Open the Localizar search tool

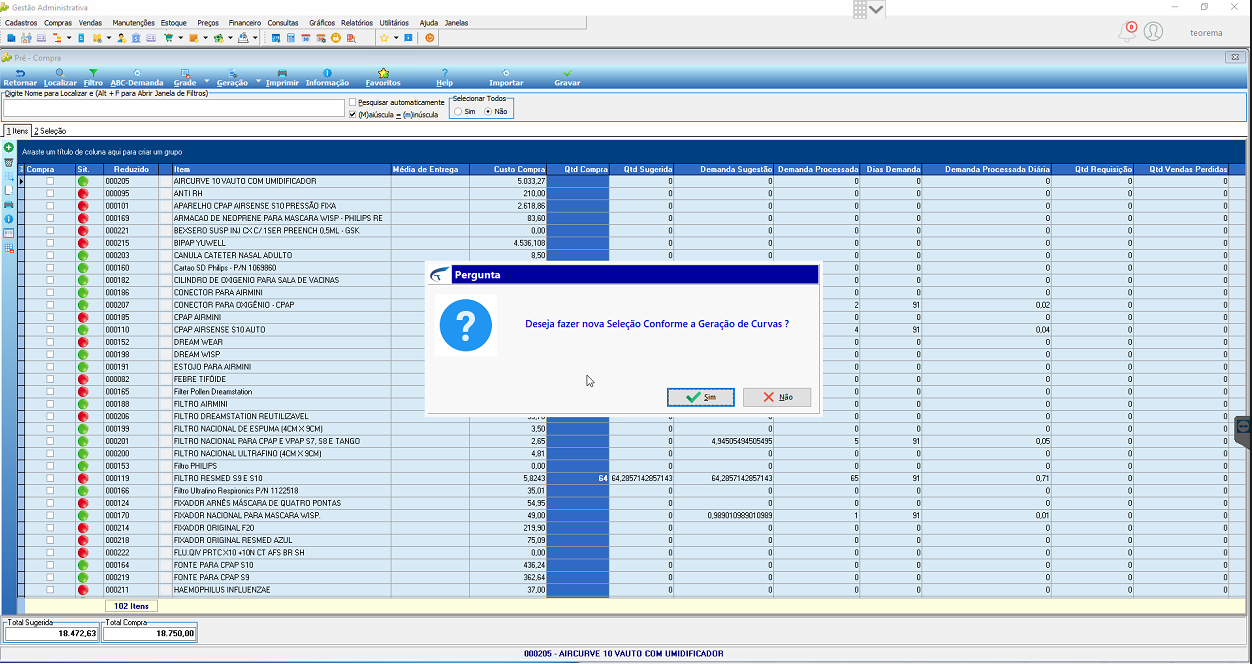[60, 73]
